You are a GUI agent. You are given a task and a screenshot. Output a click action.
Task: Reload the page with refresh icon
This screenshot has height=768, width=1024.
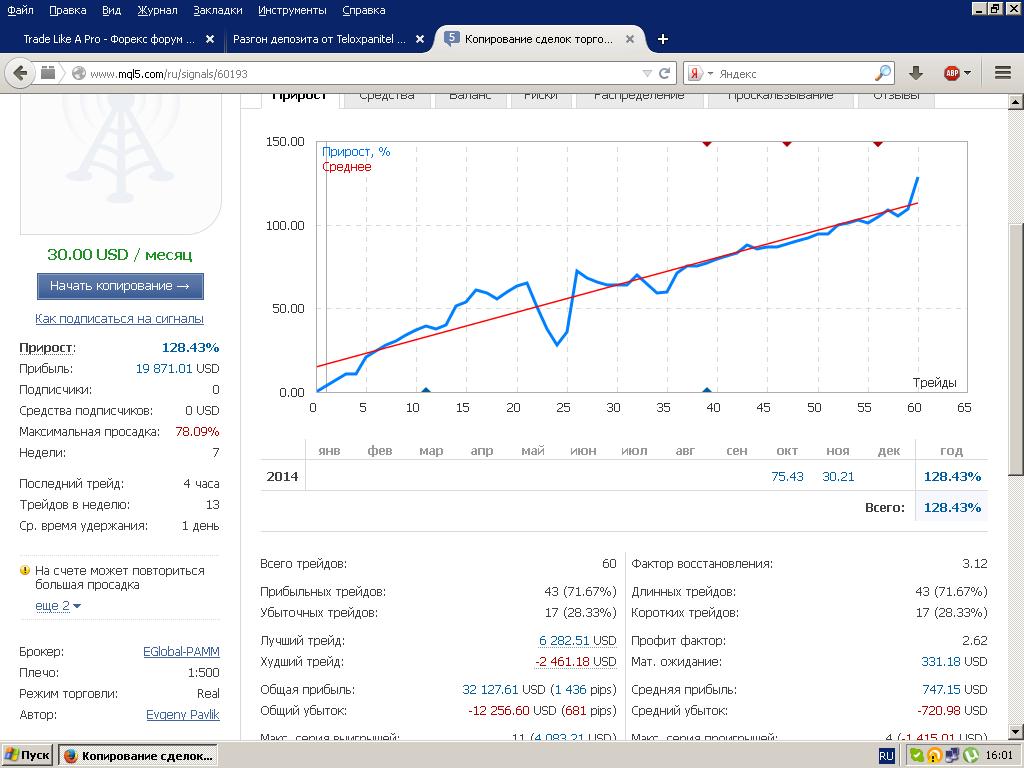click(664, 73)
